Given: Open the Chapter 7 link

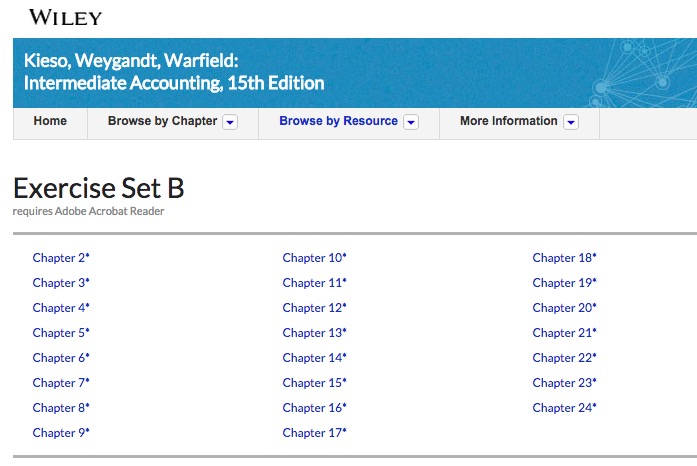Looking at the screenshot, I should tap(60, 383).
